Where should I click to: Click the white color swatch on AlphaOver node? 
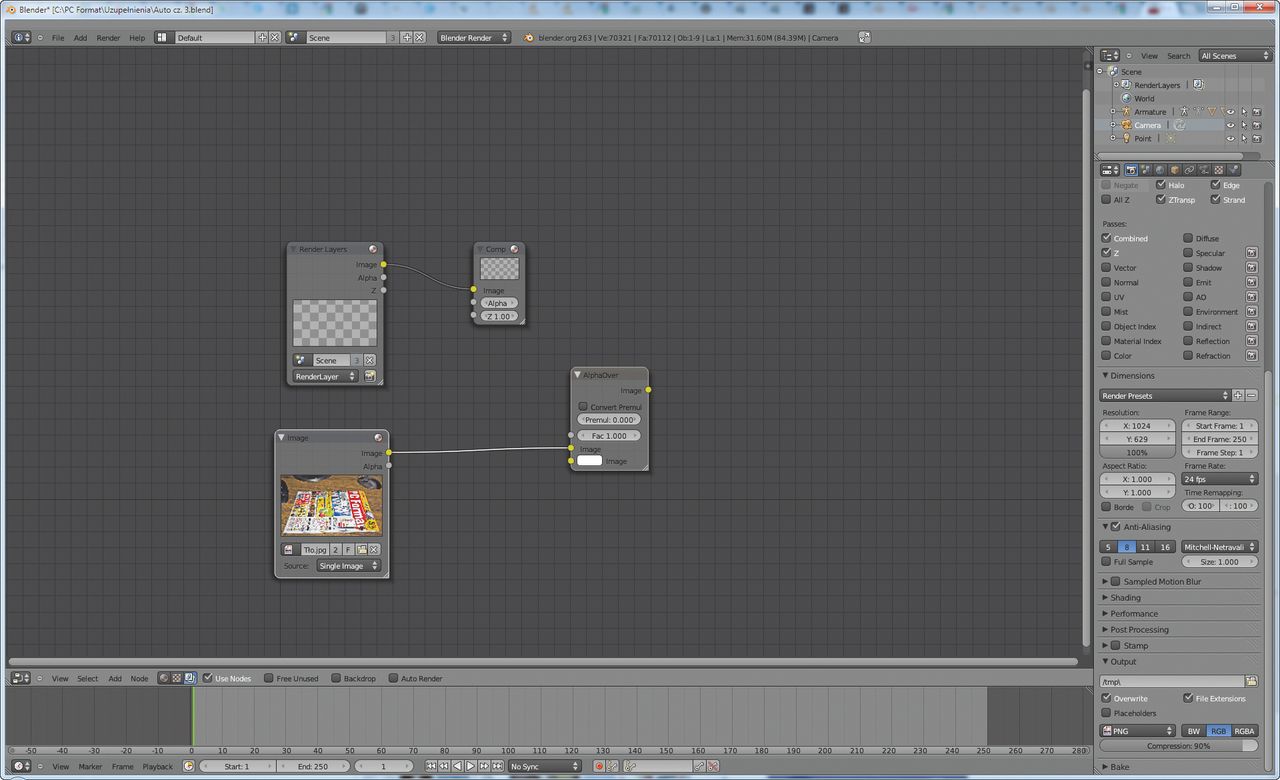click(590, 461)
